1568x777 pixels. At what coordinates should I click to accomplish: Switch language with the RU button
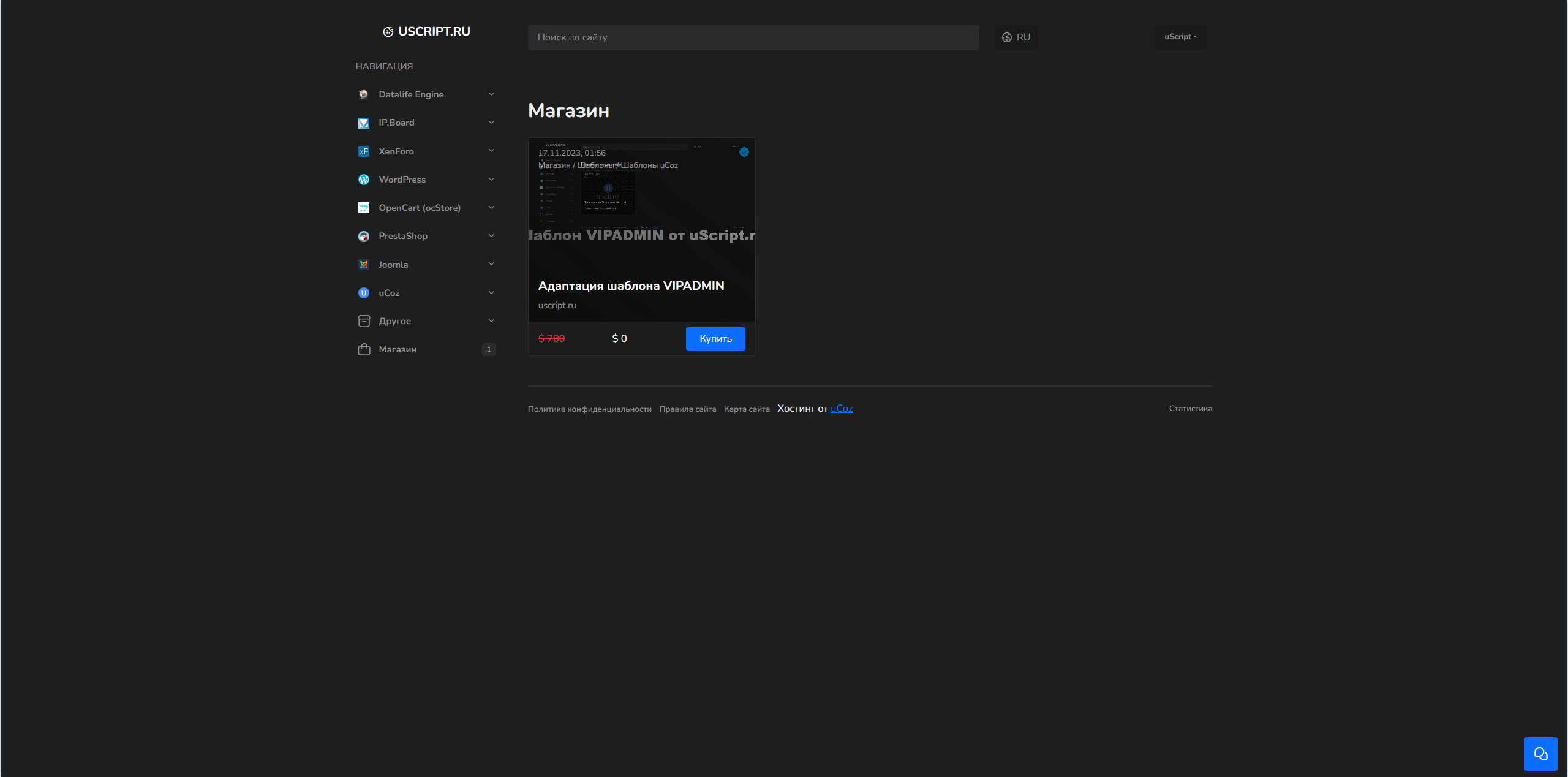(1016, 37)
